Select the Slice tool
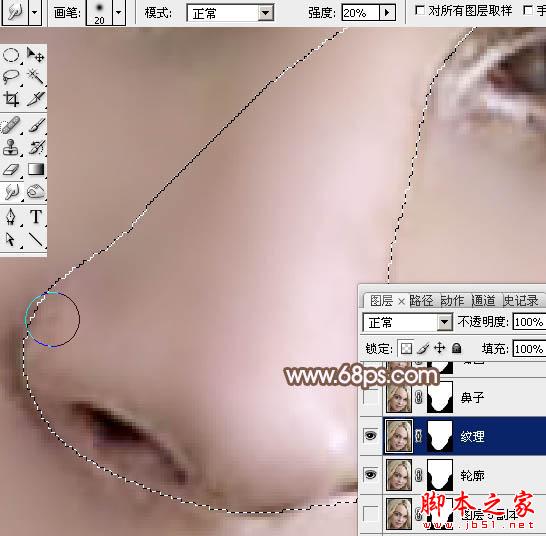This screenshot has height=536, width=546. [x=35, y=99]
